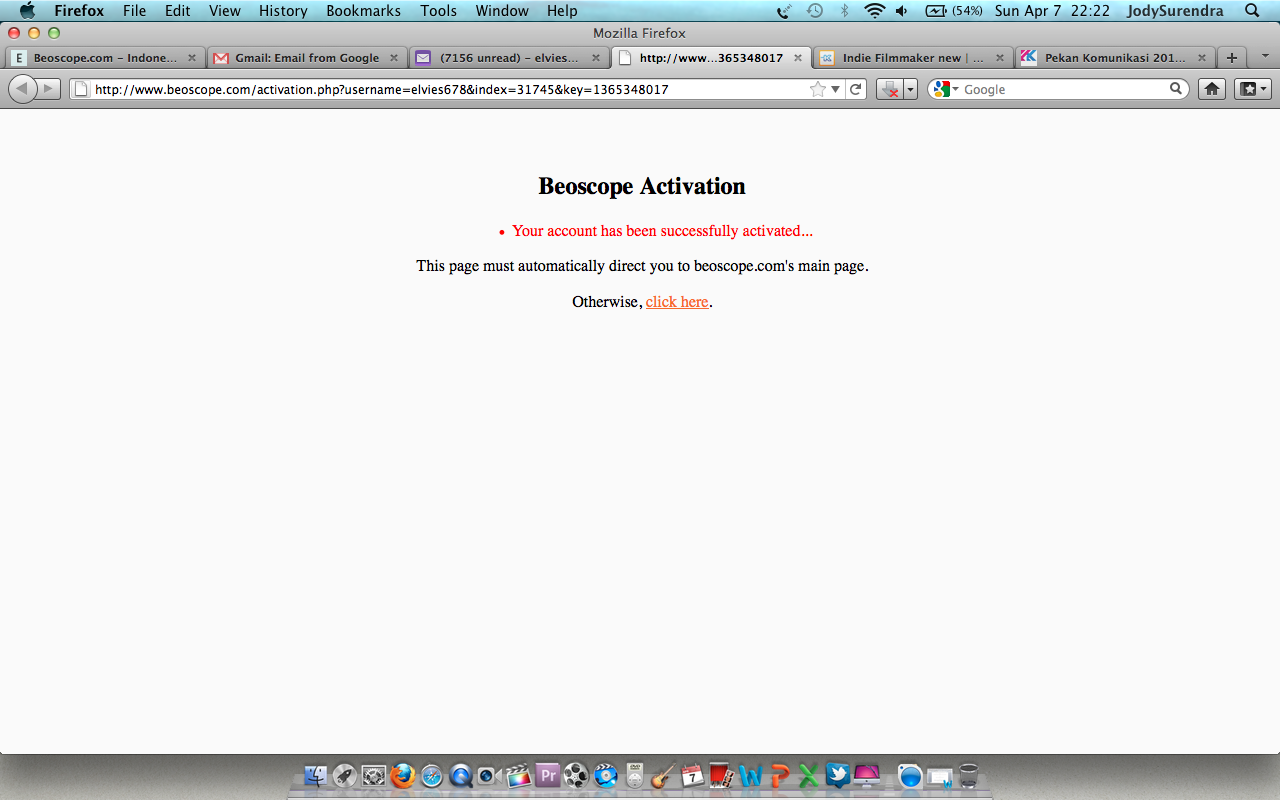Open the film reel app in Dock
The image size is (1280, 800).
tap(576, 775)
